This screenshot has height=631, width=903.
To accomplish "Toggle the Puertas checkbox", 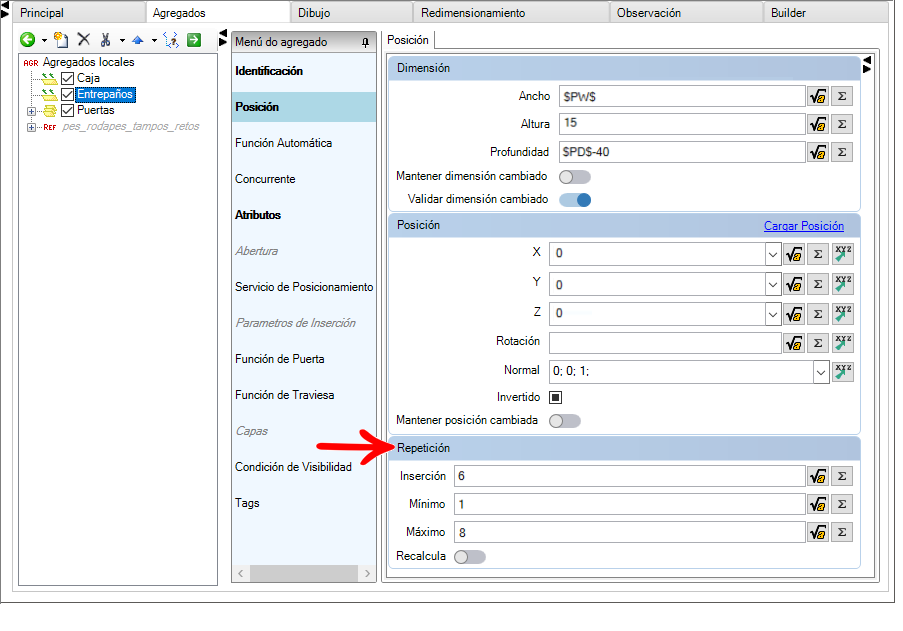I will [x=67, y=111].
